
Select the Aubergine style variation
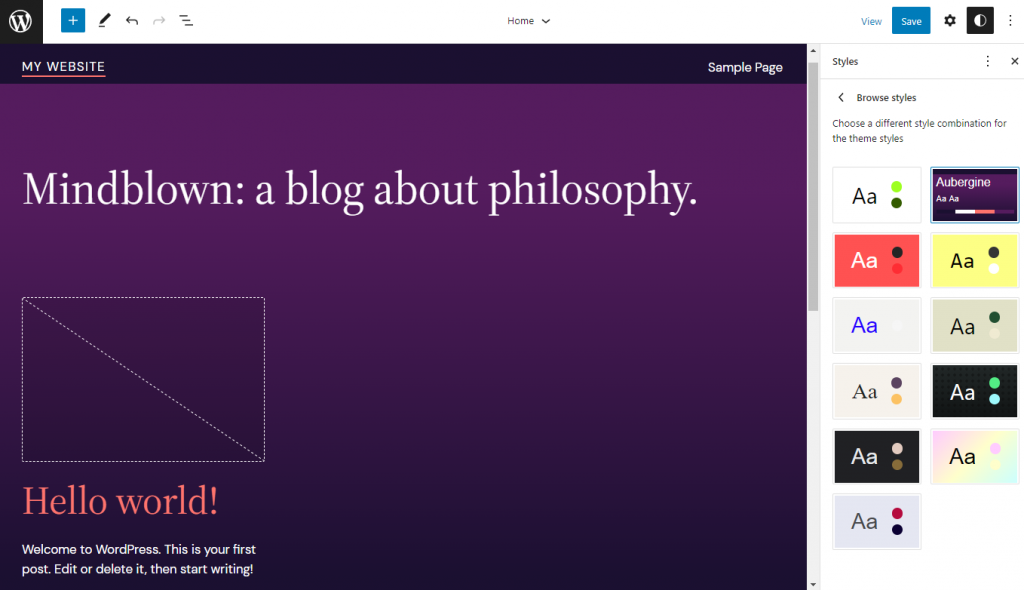[974, 196]
